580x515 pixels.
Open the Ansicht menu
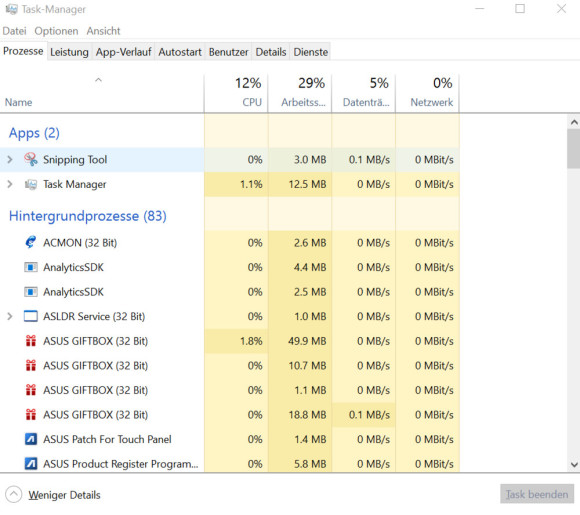pyautogui.click(x=103, y=31)
